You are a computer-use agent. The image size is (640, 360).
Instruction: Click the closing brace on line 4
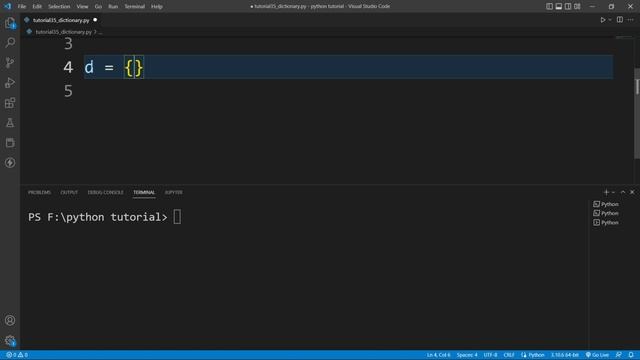click(139, 67)
